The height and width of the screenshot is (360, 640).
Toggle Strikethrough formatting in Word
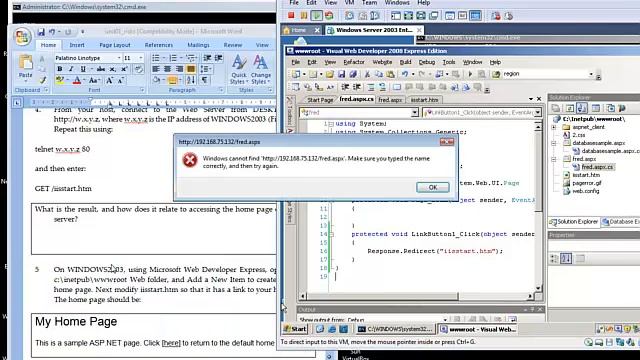100,69
